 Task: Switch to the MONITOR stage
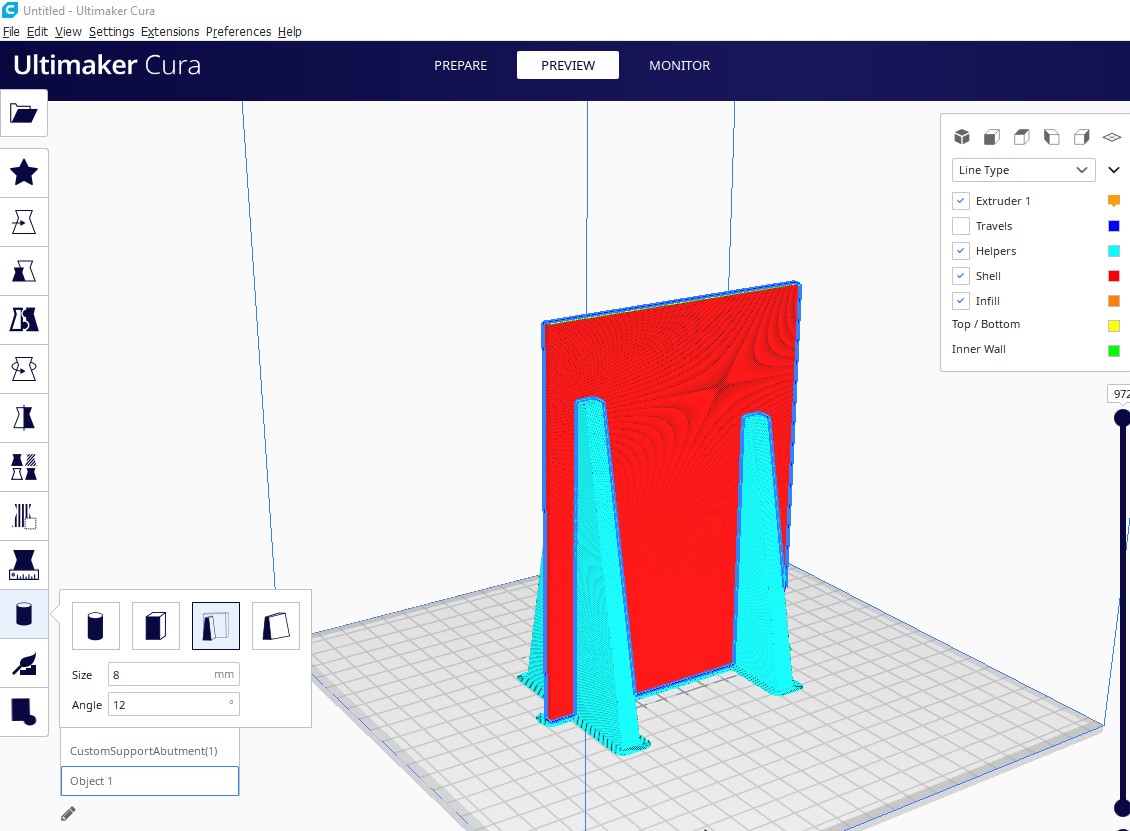click(680, 66)
